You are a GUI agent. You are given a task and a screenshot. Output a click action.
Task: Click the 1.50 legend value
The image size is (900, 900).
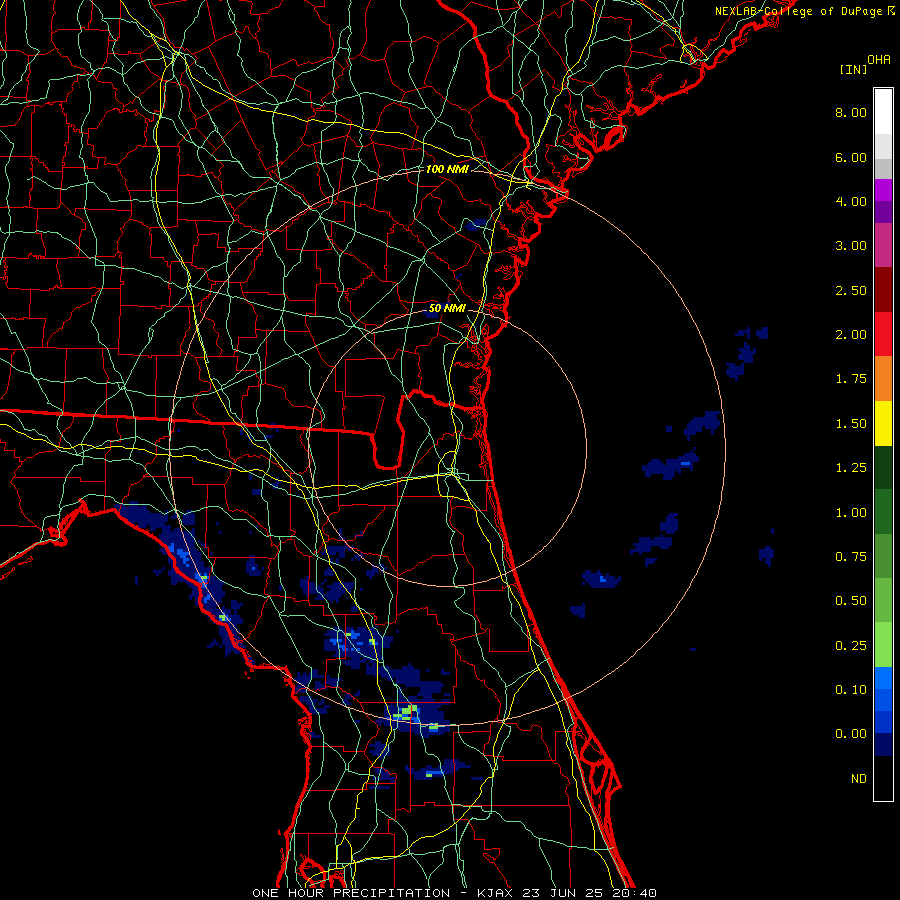pos(851,424)
